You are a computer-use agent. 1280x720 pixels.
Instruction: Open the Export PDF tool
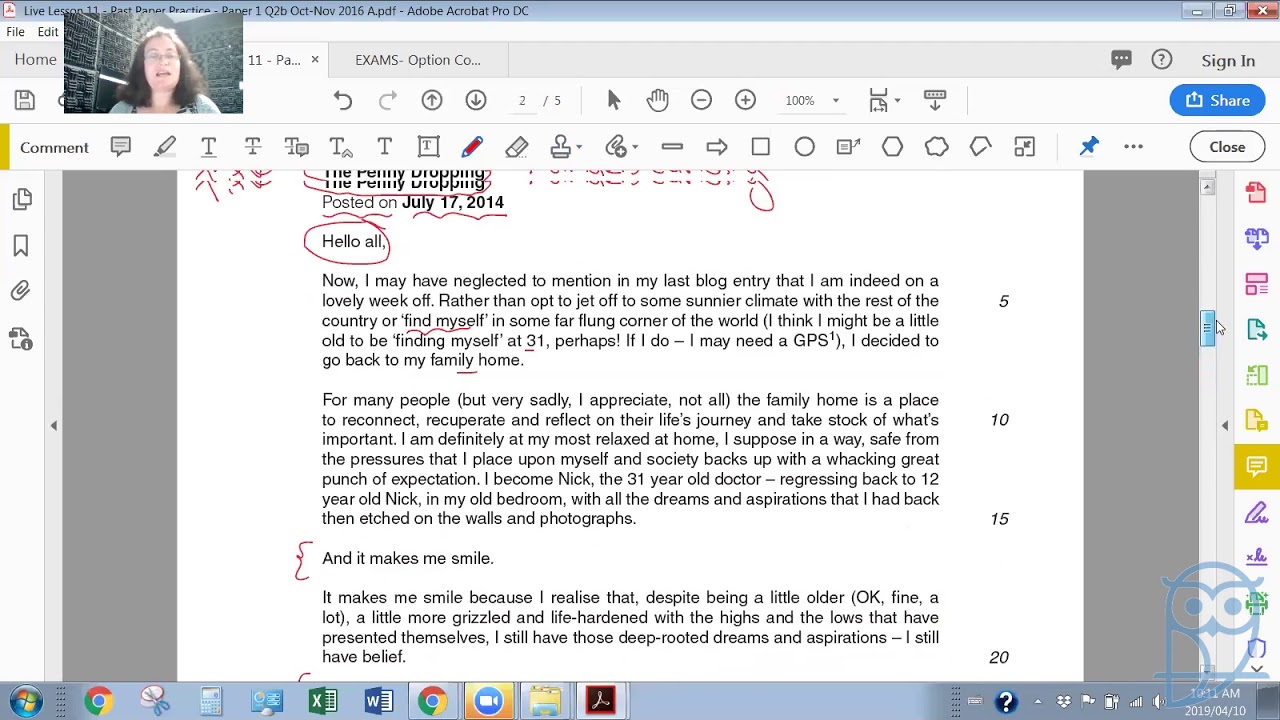[1256, 330]
